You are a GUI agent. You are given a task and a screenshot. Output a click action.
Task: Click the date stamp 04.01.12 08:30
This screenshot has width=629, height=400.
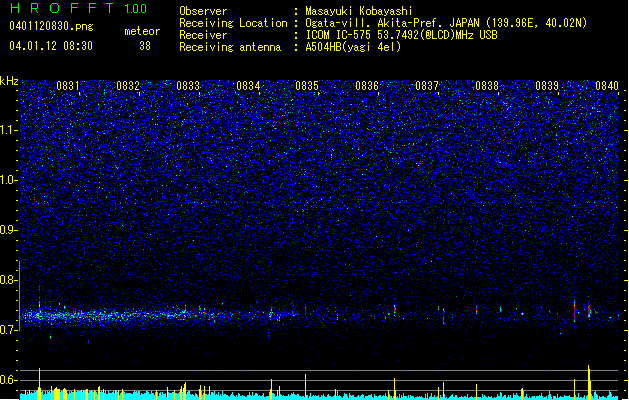[51, 46]
